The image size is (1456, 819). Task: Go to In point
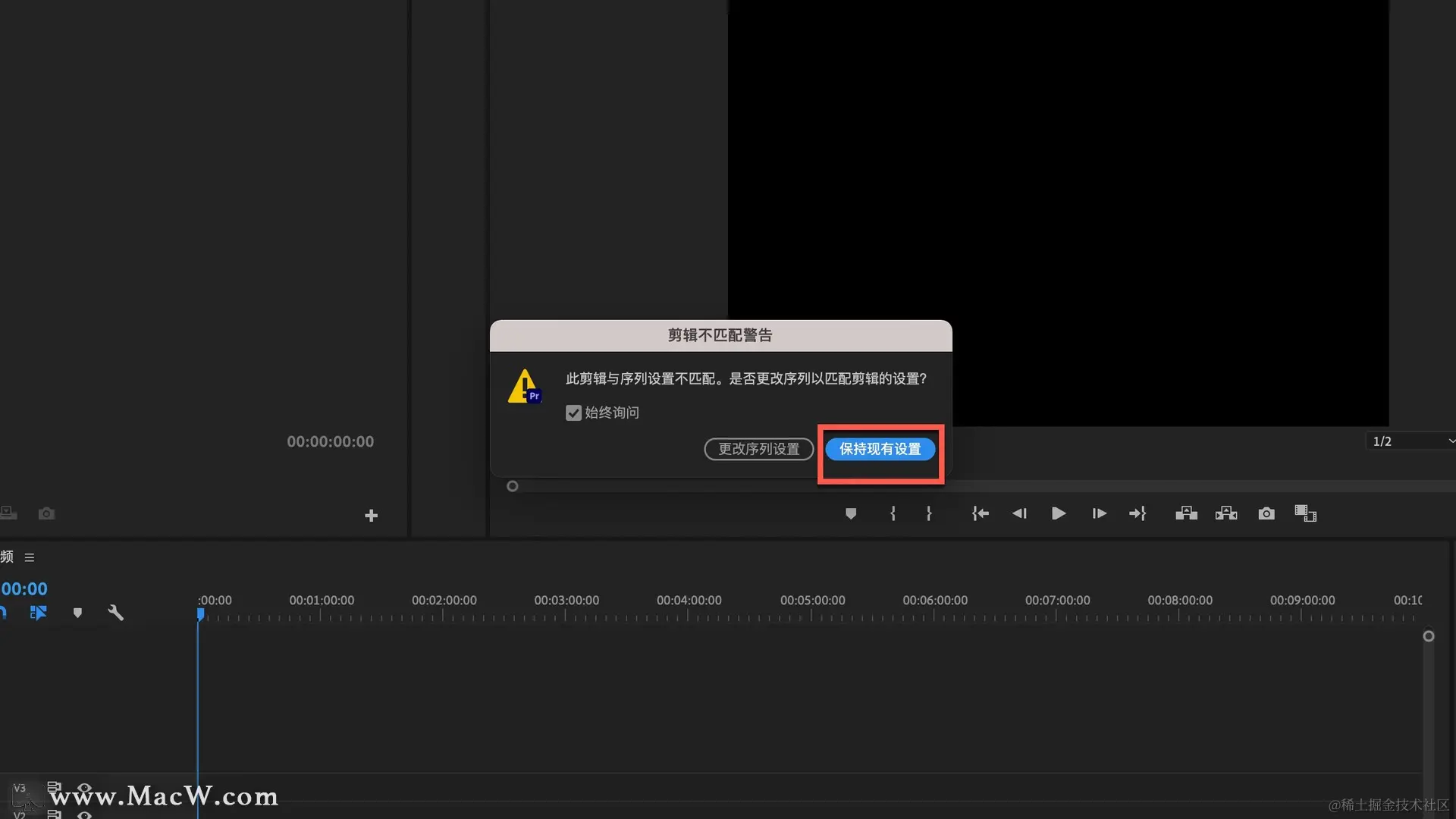coord(980,513)
